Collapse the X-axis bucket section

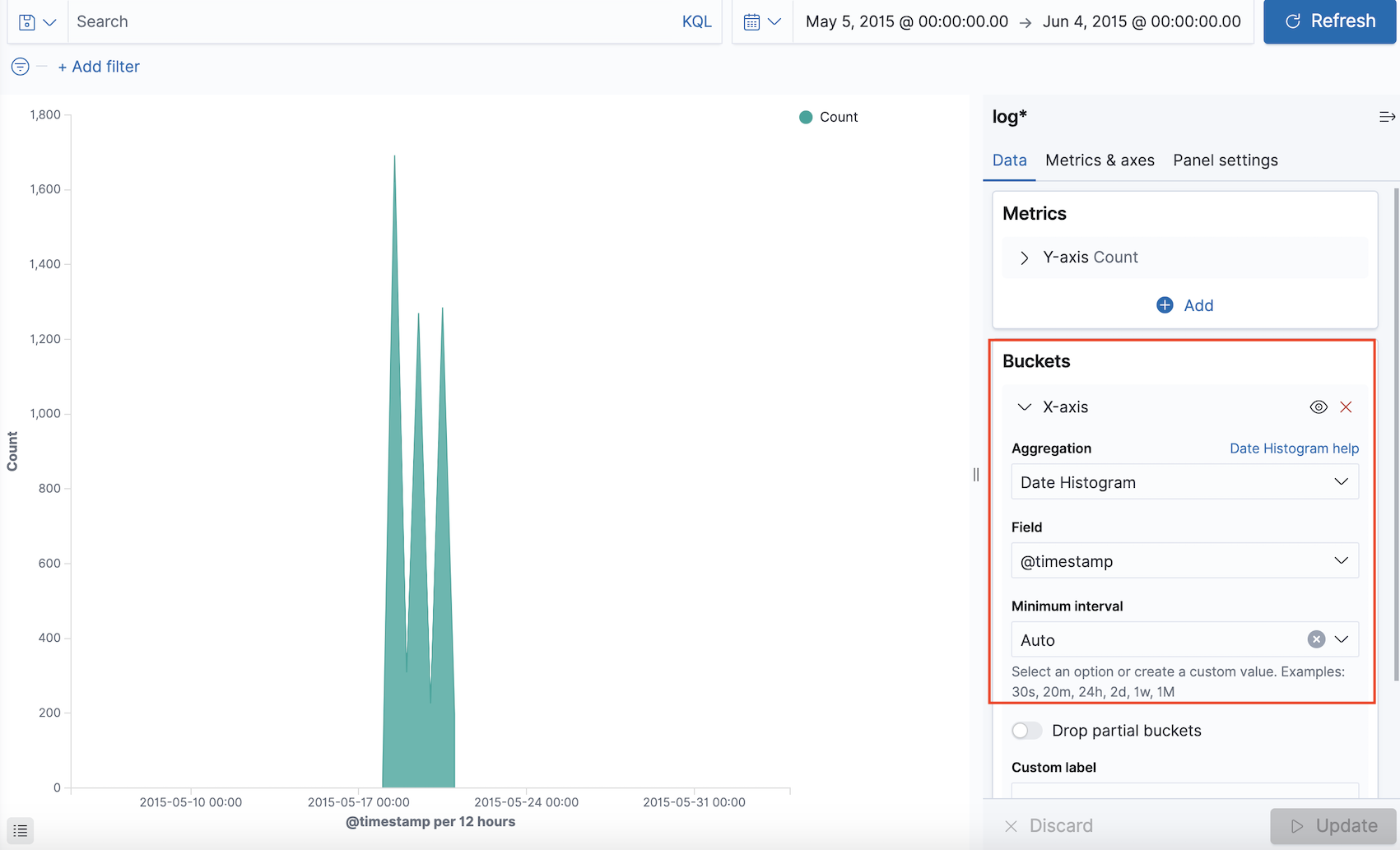(x=1024, y=406)
